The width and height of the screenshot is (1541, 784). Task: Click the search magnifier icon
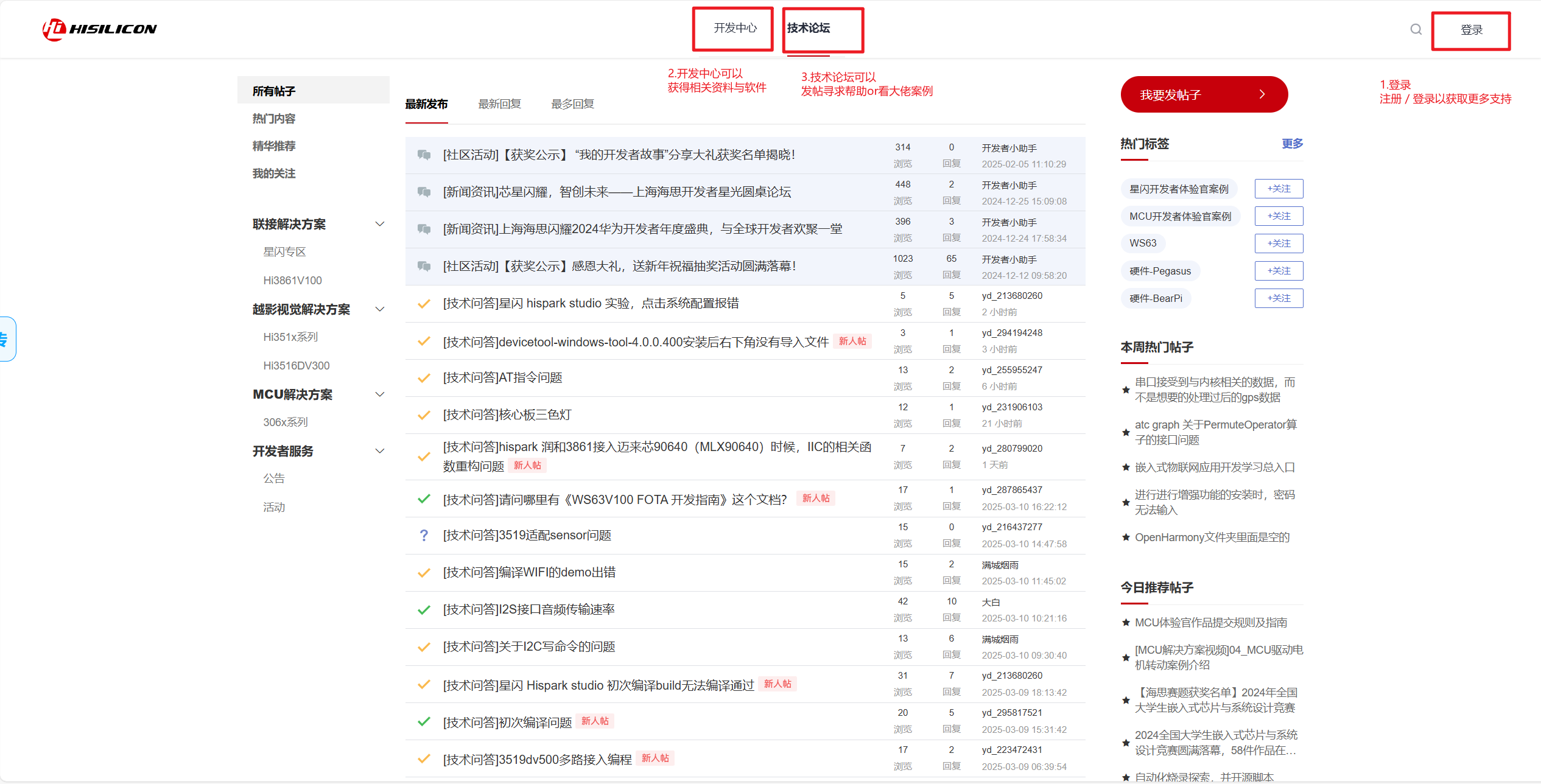(x=1416, y=29)
